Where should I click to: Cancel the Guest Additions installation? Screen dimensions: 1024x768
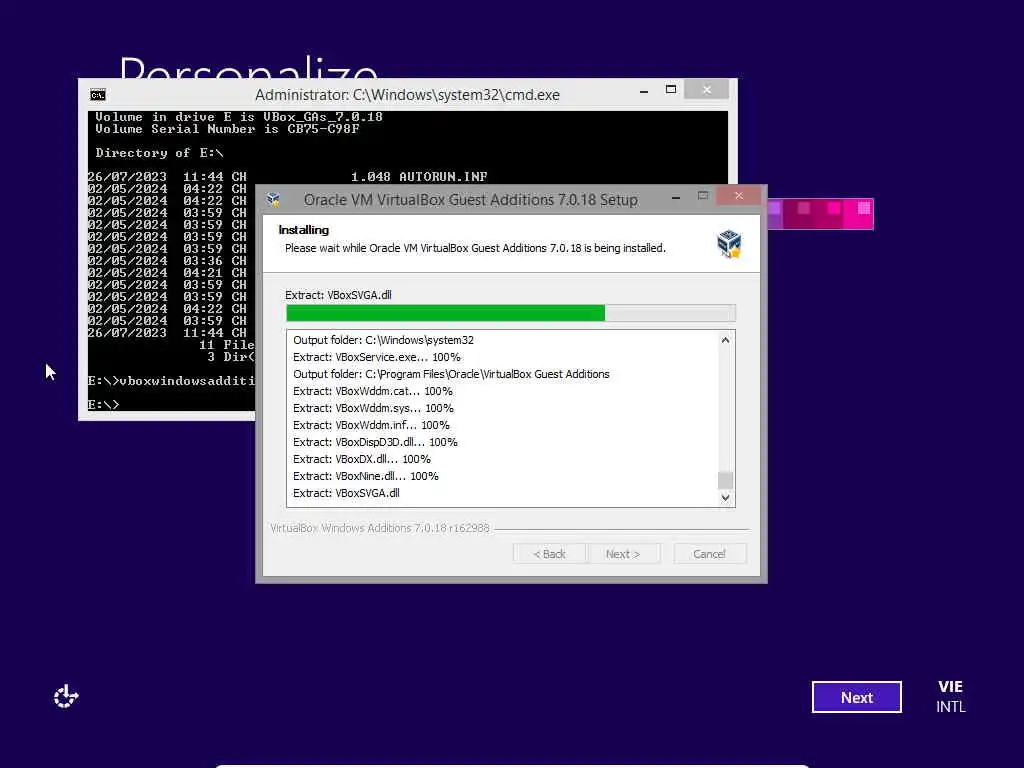click(709, 554)
